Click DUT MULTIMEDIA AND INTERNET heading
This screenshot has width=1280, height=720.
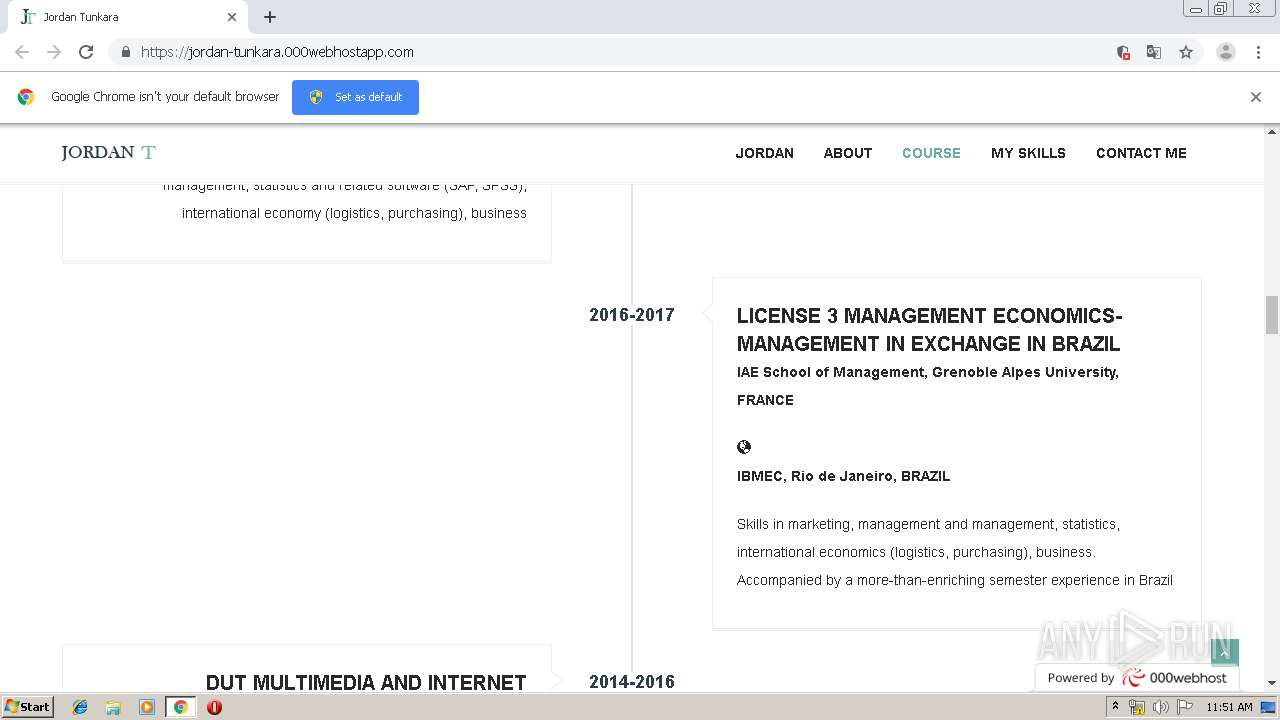[366, 682]
